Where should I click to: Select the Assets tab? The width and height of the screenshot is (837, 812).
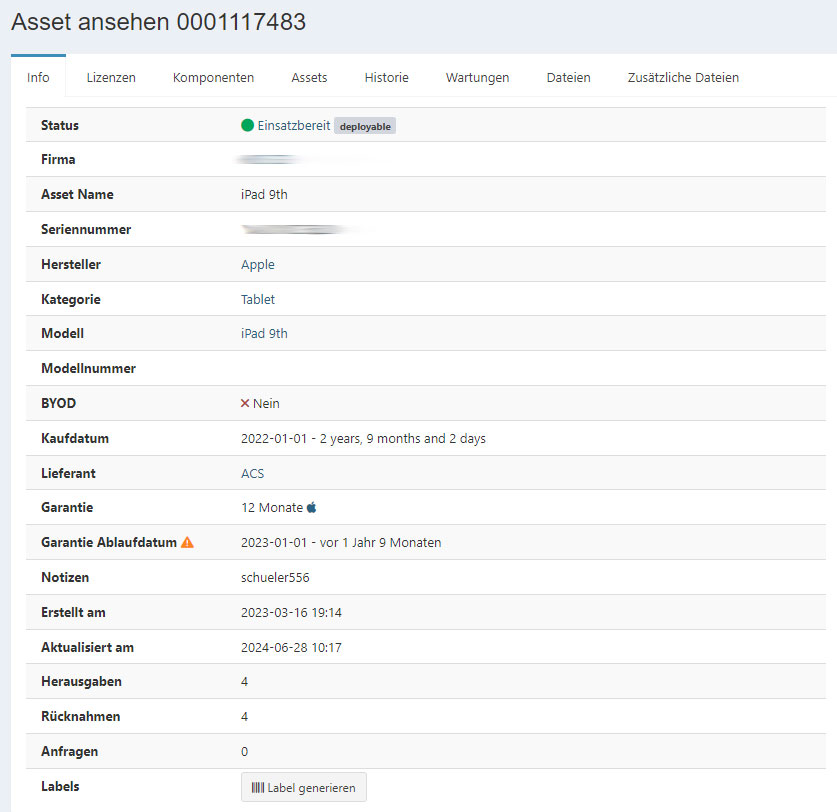point(309,76)
